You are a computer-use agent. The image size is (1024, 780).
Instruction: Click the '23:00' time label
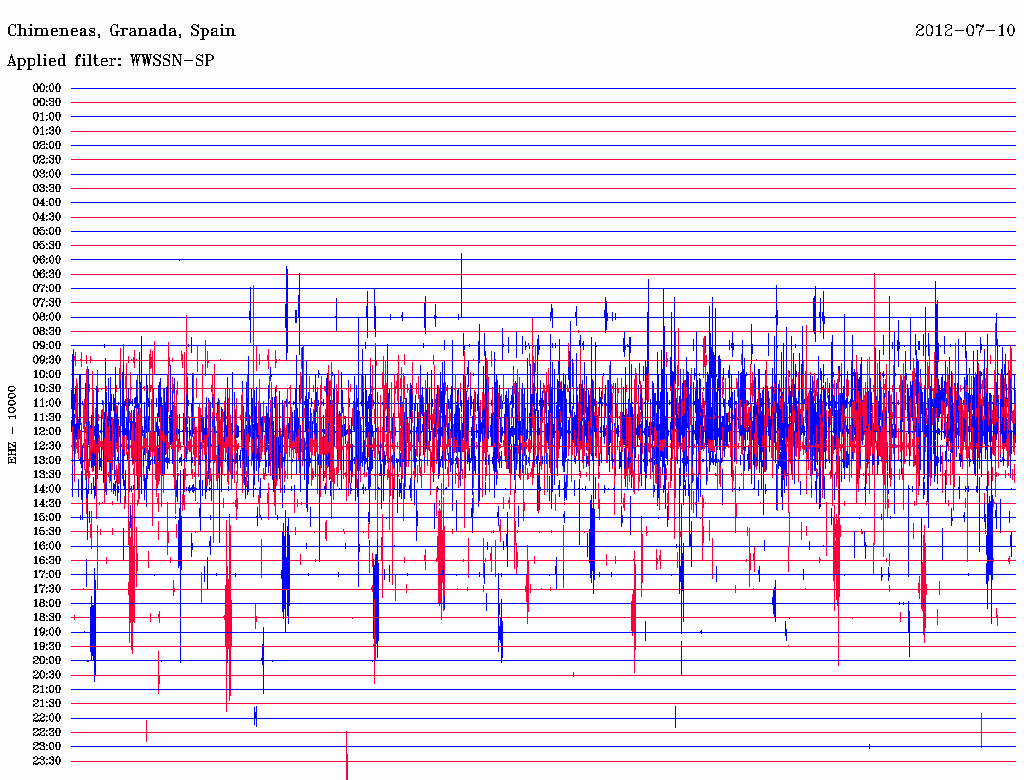click(46, 747)
